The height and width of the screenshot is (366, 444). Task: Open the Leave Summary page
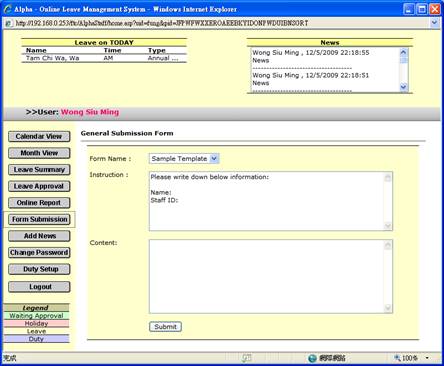[x=39, y=170]
